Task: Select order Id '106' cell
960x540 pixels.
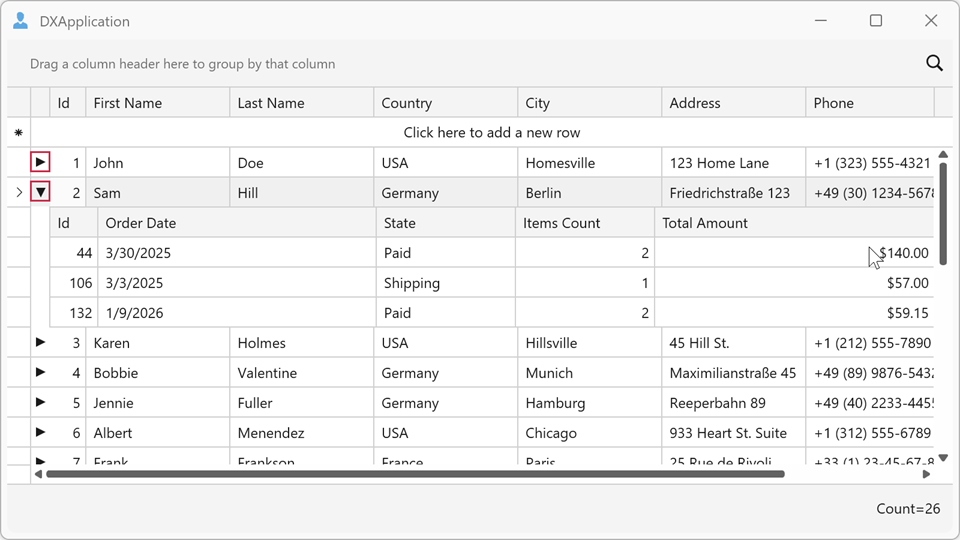Action: tap(73, 283)
